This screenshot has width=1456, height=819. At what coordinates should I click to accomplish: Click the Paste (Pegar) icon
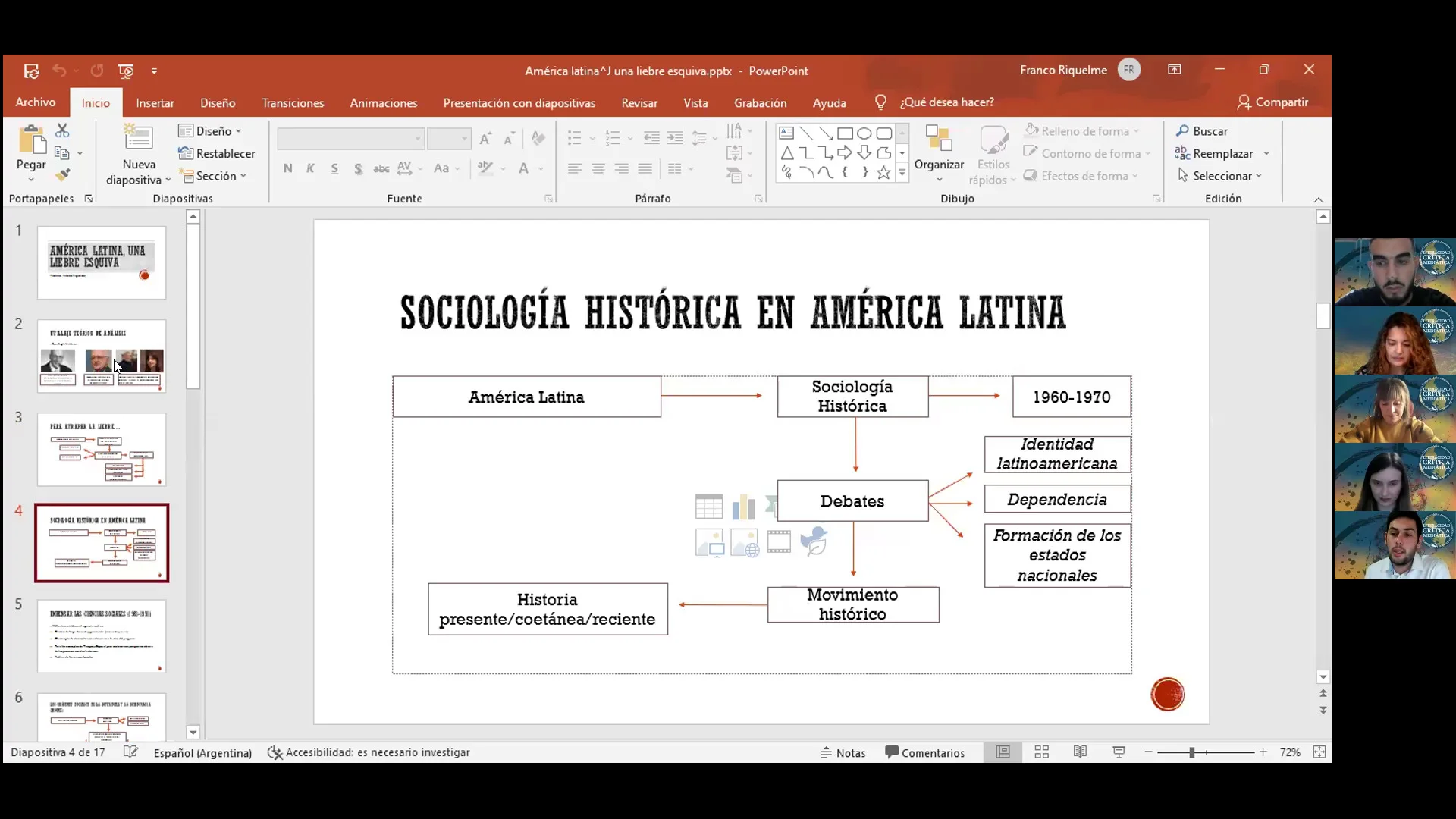tap(31, 141)
